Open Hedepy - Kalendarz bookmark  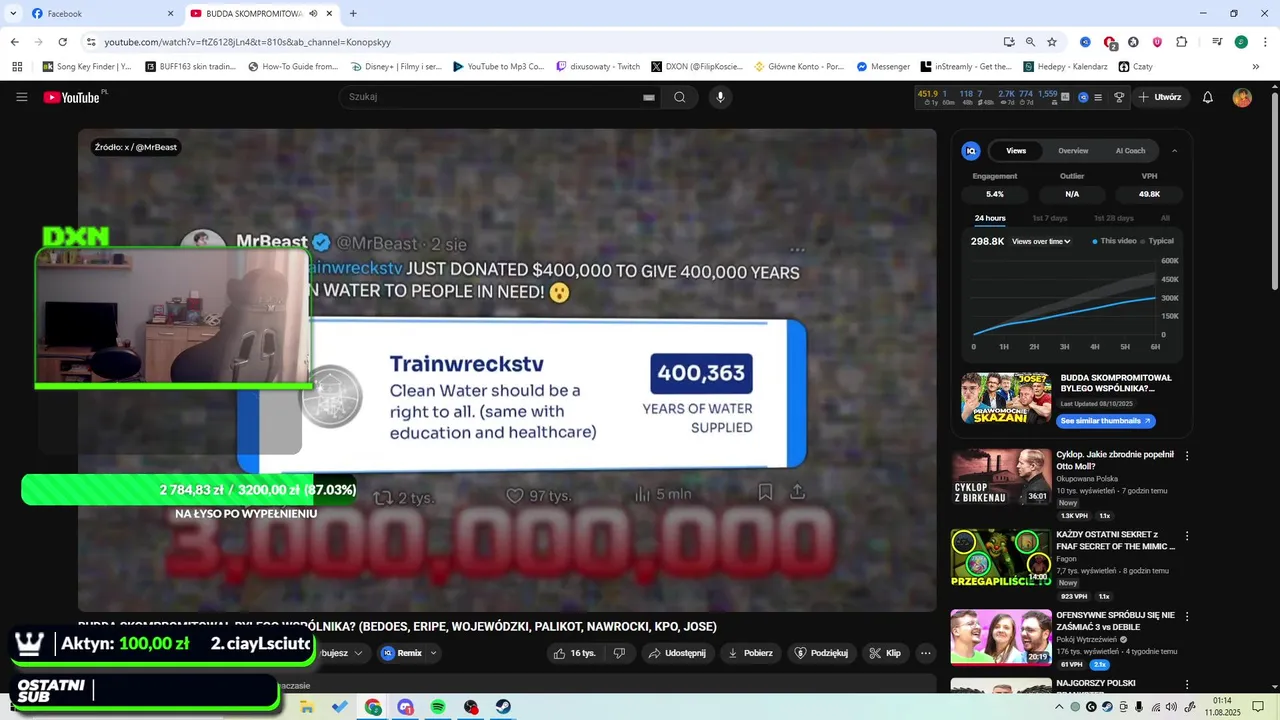pyautogui.click(x=1065, y=67)
